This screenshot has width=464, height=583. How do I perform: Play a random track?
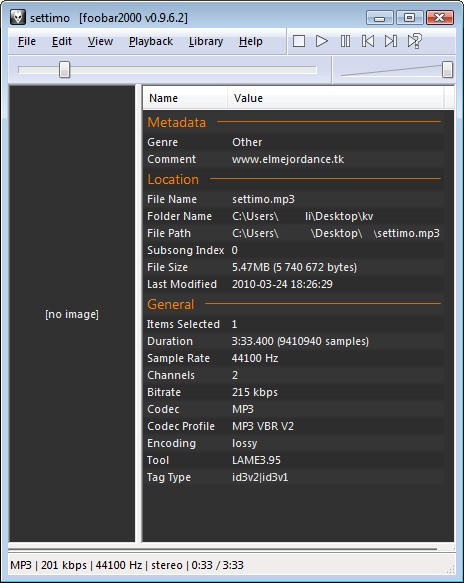tap(414, 41)
